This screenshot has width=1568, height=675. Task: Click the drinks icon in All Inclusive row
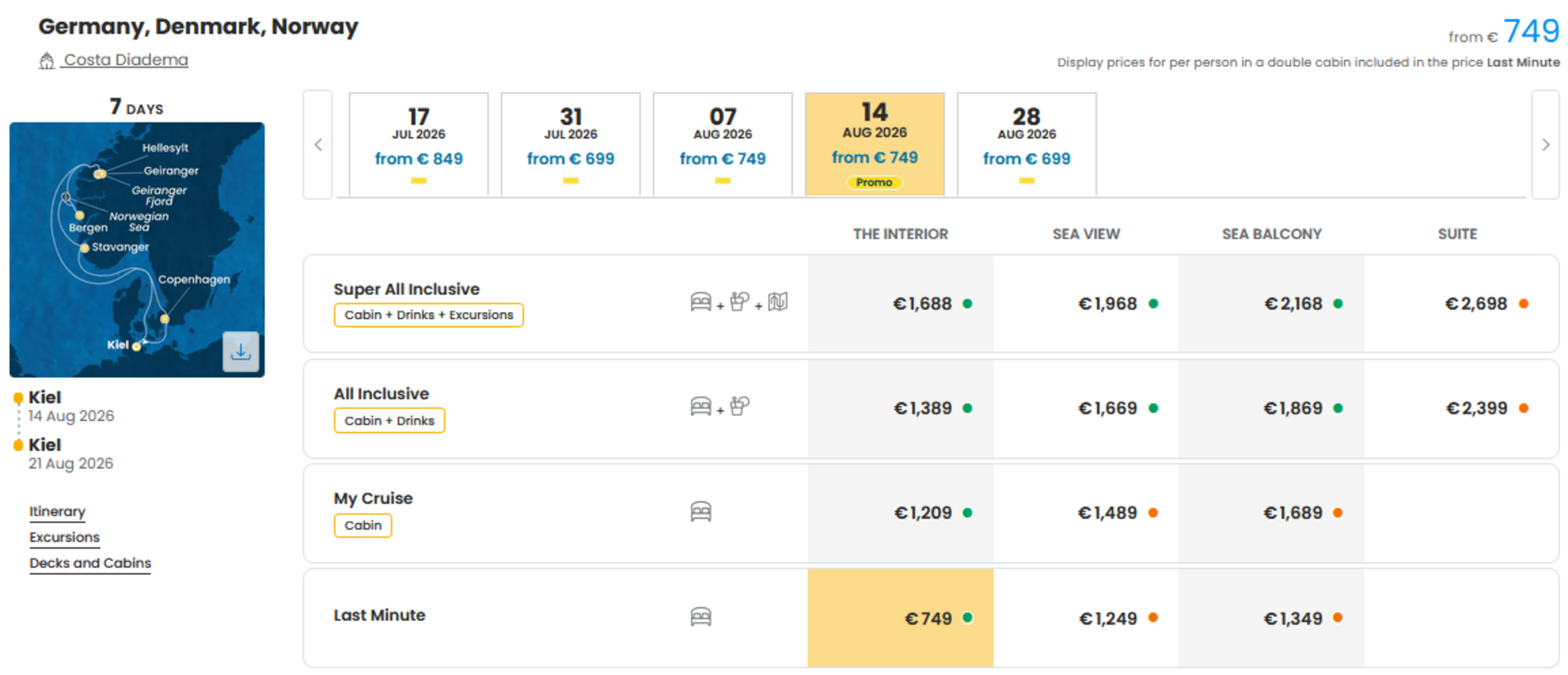tap(740, 407)
